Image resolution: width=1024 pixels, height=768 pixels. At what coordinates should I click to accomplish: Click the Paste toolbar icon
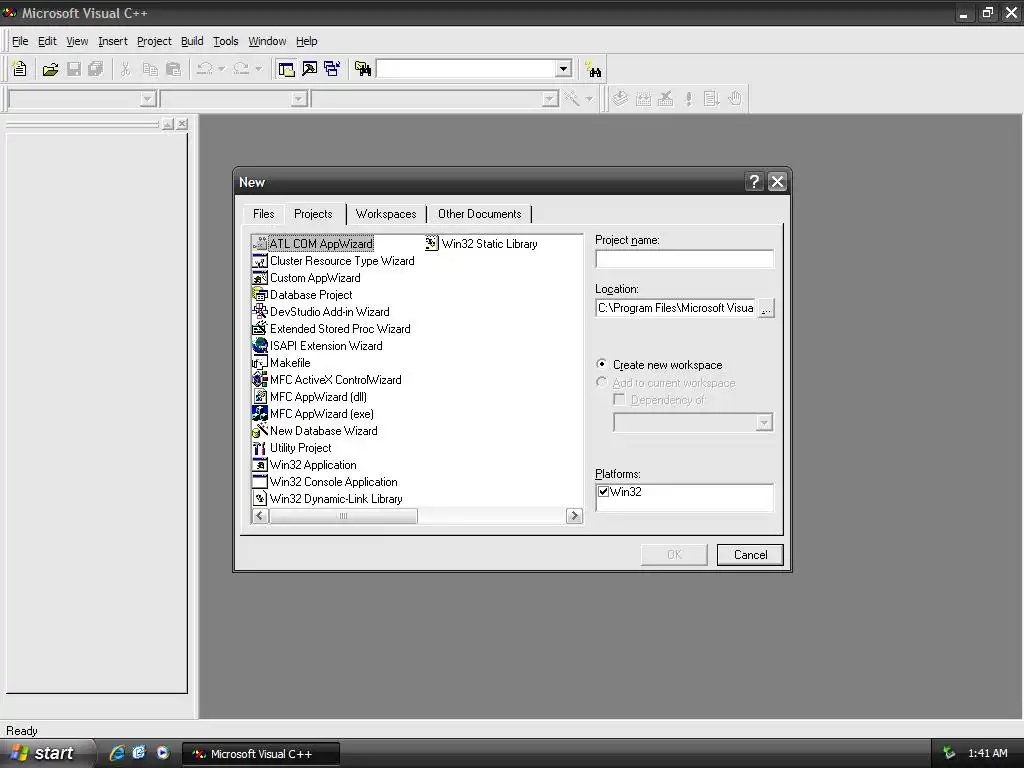click(173, 69)
